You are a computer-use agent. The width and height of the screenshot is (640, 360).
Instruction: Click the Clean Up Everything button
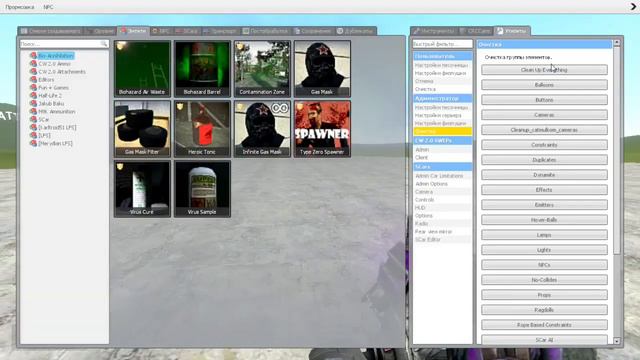(544, 70)
